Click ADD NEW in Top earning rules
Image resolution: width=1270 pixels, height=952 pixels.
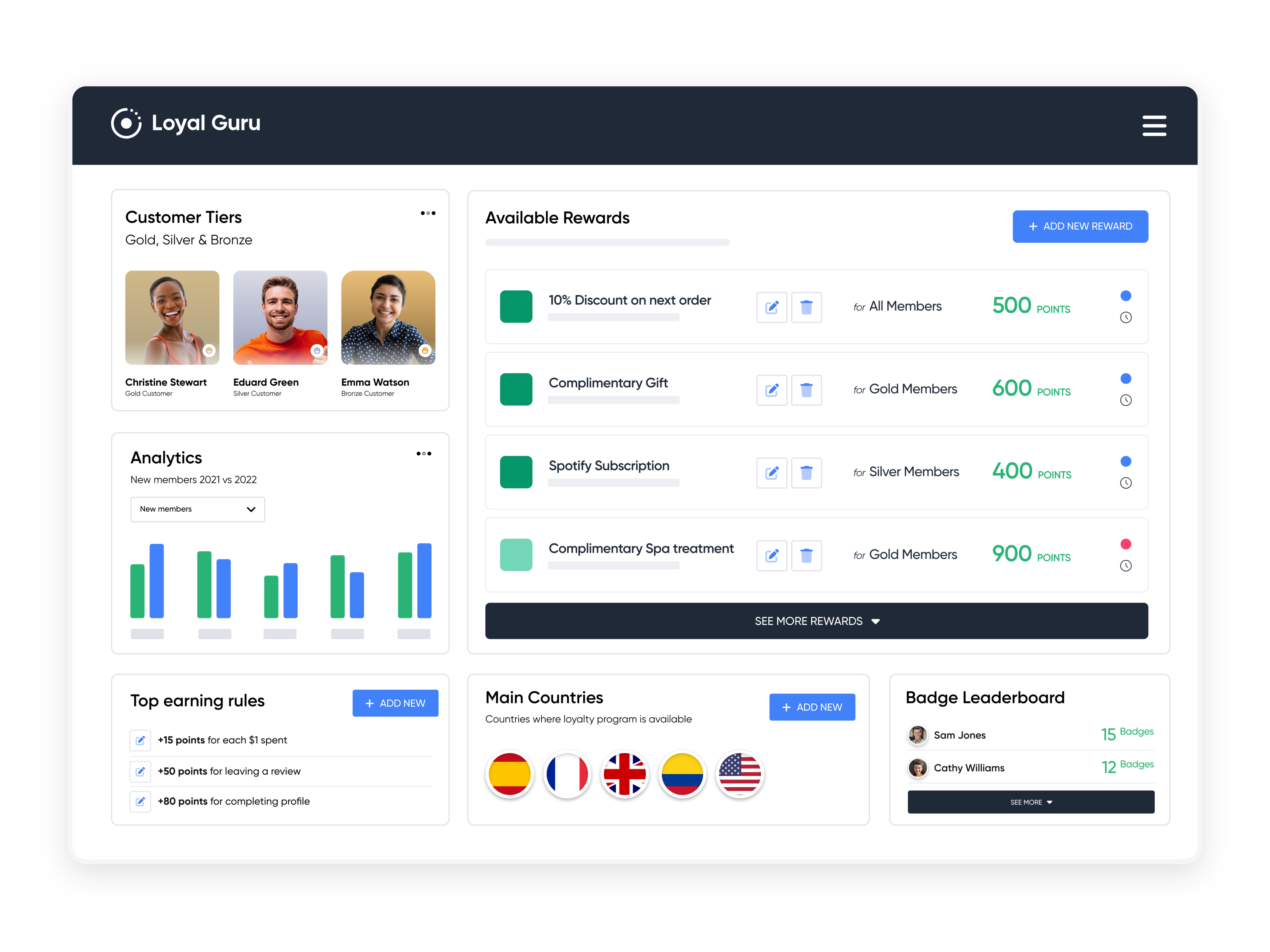coord(395,703)
